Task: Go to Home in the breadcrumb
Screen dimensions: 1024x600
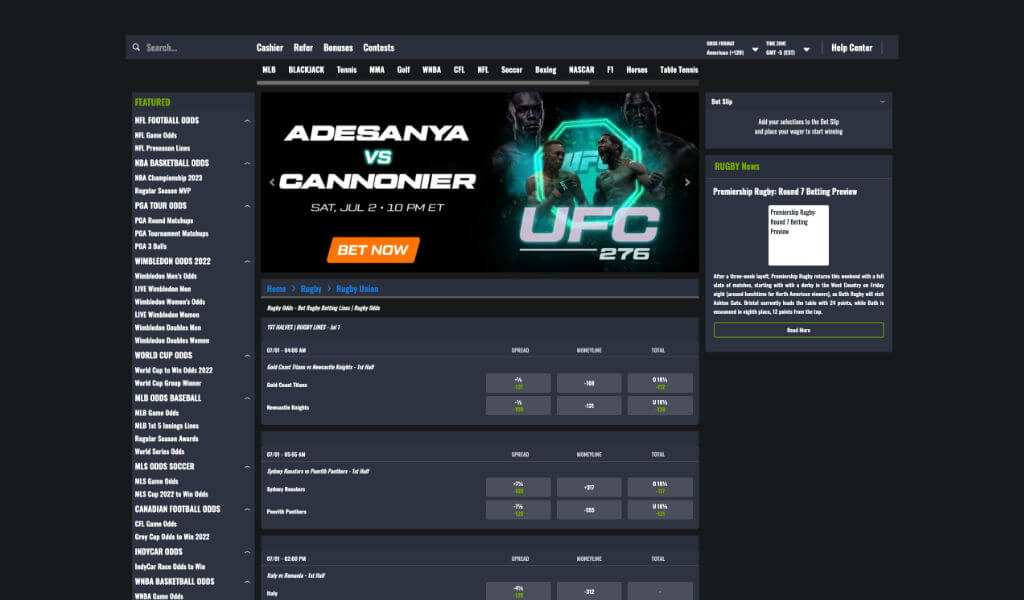Action: 276,289
